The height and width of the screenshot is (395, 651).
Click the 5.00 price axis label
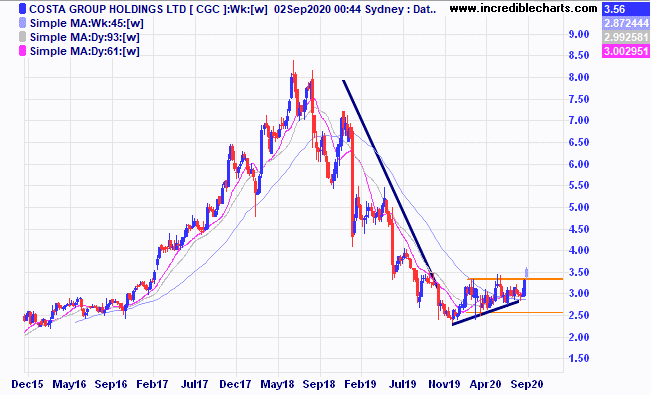(x=579, y=207)
